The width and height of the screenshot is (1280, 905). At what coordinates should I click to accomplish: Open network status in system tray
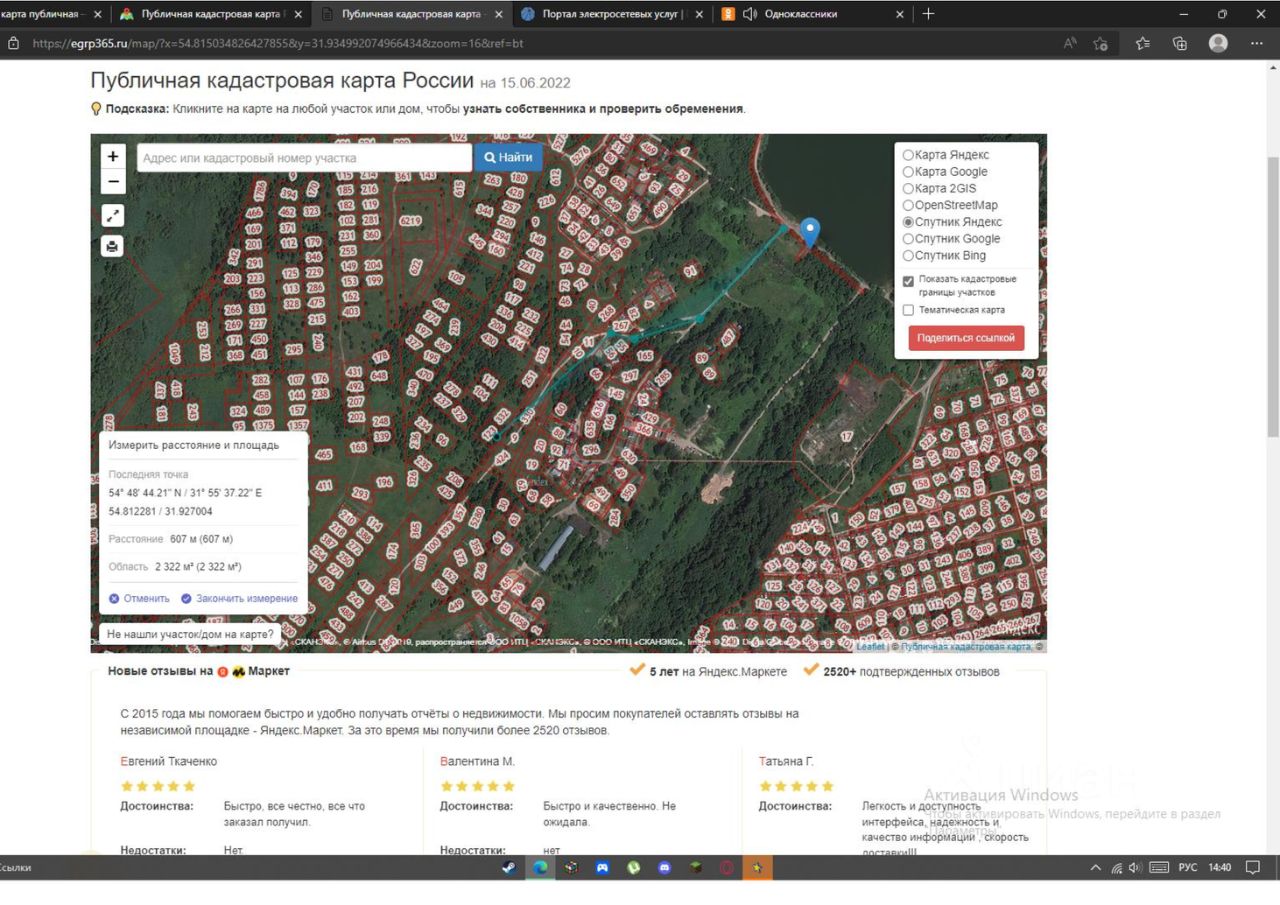[x=1116, y=868]
